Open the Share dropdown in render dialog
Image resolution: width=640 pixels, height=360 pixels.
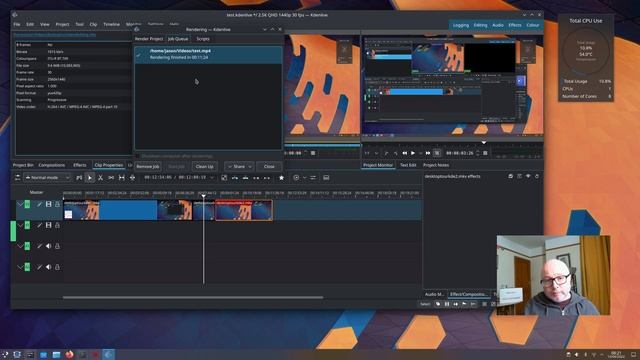point(239,167)
